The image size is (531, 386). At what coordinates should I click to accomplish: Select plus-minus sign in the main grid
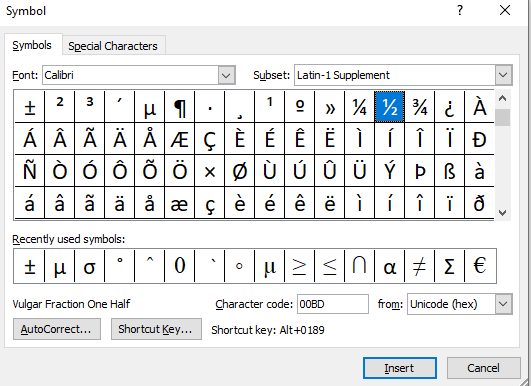(29, 107)
